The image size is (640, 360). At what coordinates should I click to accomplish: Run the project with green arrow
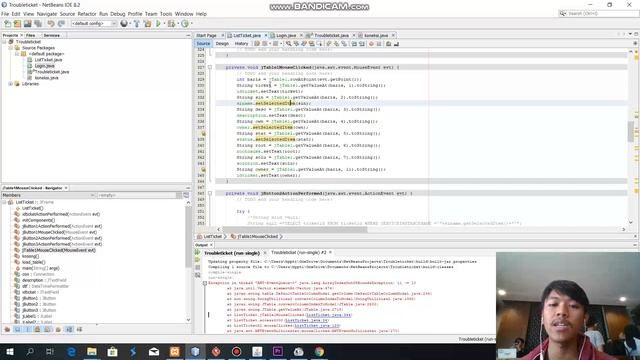coord(158,24)
